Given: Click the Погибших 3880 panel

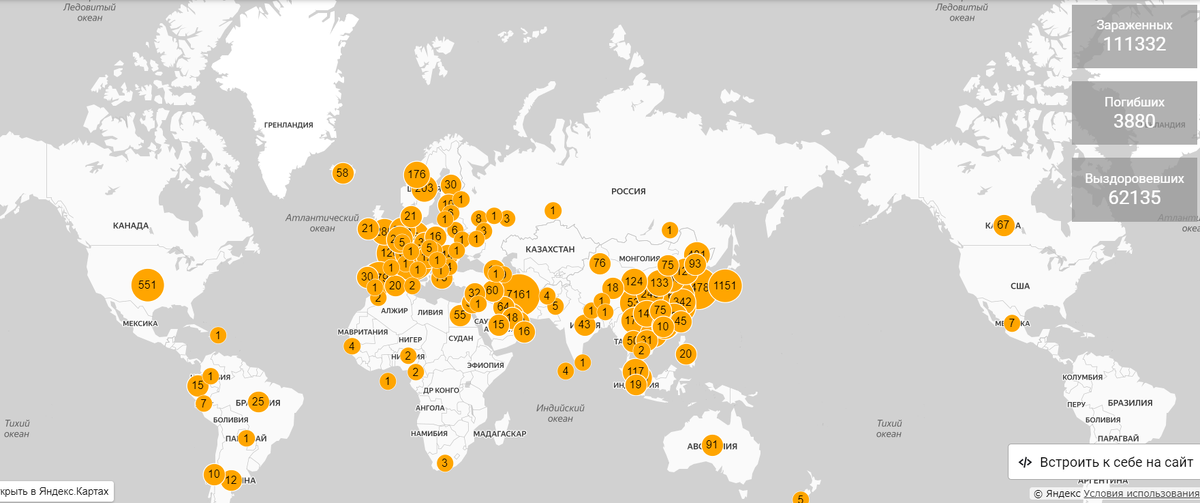Looking at the screenshot, I should (x=1135, y=113).
